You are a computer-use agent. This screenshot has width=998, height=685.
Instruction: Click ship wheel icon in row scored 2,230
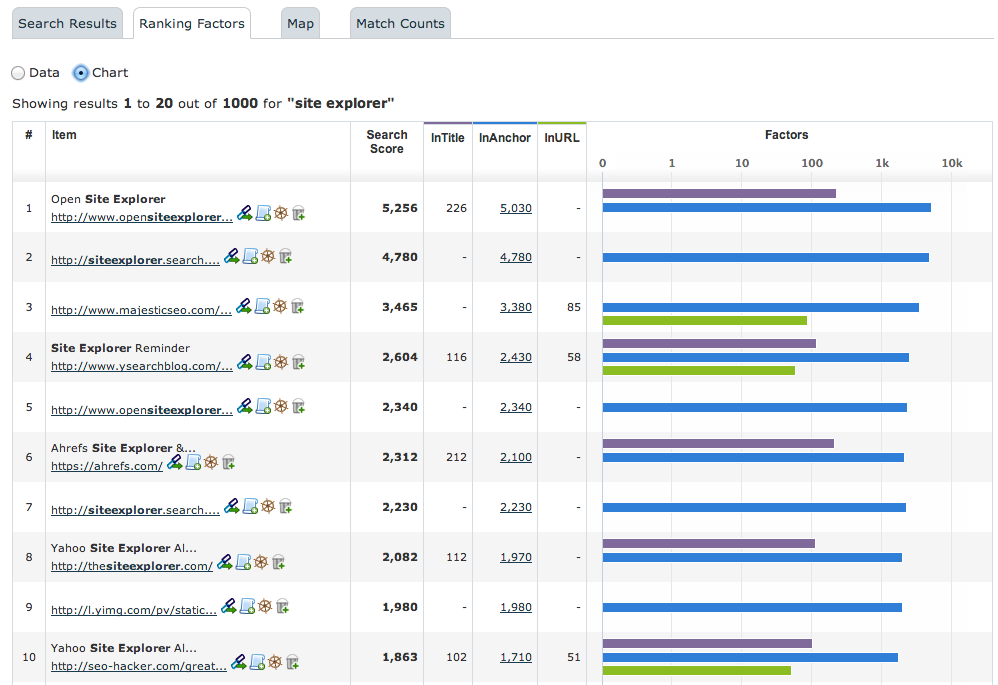coord(268,506)
